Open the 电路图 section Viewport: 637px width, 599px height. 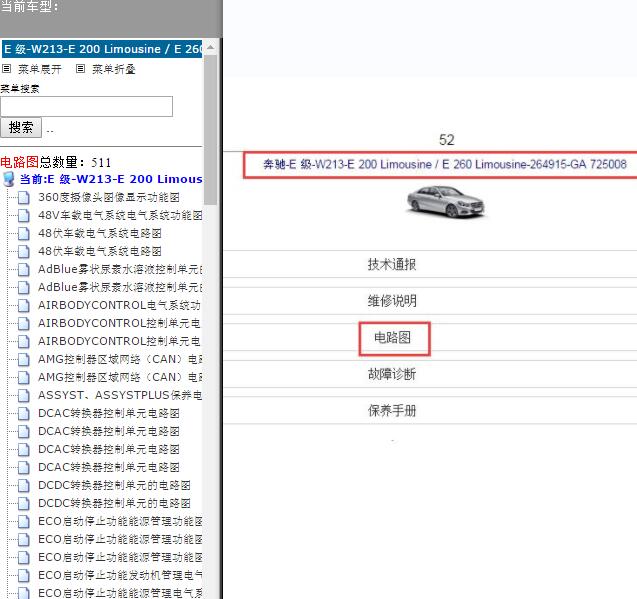coord(392,337)
